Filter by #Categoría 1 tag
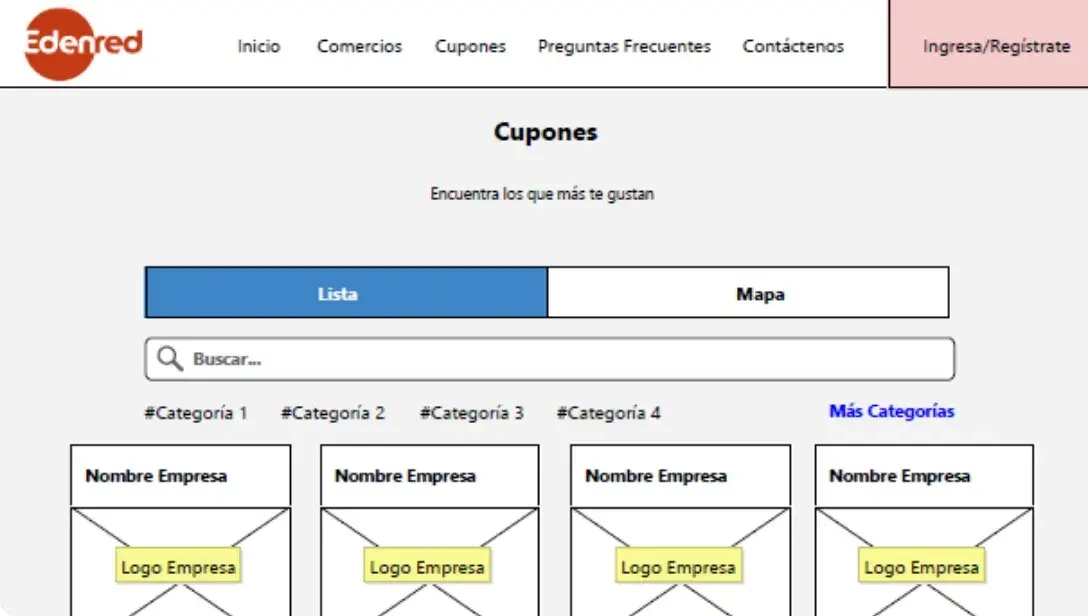The height and width of the screenshot is (616, 1088). tap(196, 413)
